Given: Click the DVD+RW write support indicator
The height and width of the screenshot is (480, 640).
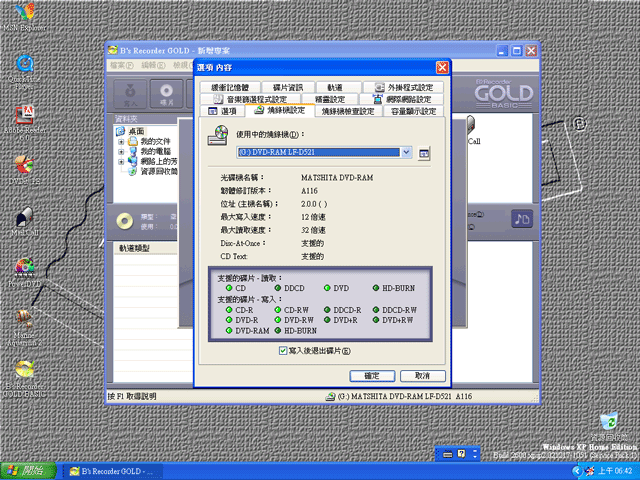Looking at the screenshot, I should tap(376, 320).
